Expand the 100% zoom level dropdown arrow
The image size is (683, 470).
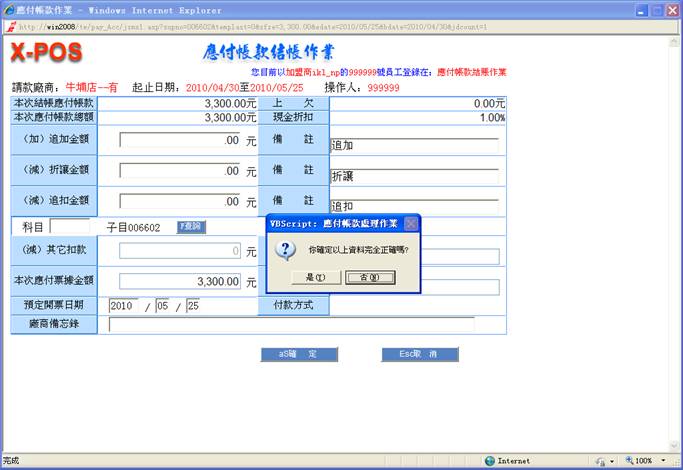pos(662,461)
